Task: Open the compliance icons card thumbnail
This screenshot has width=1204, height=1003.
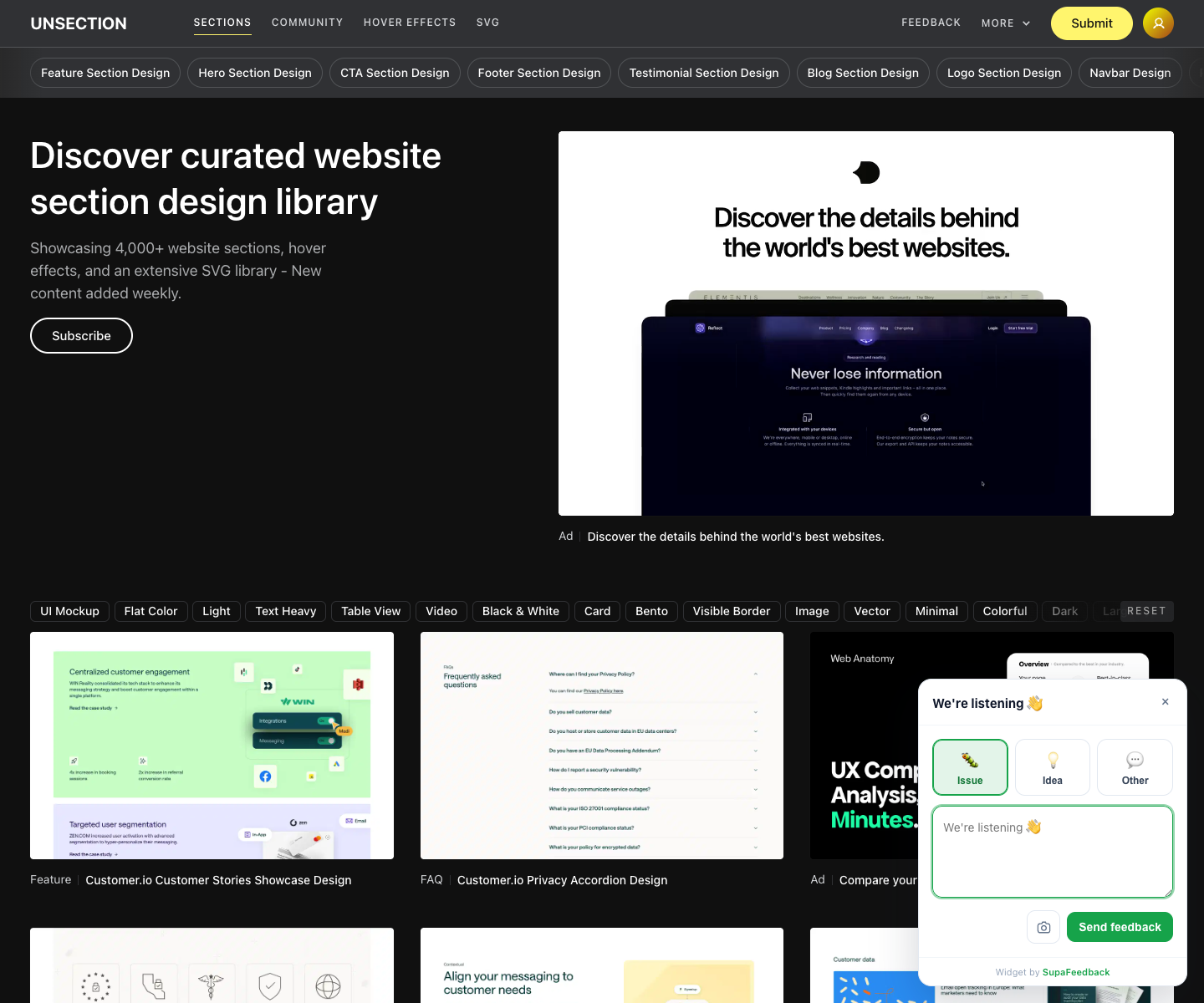Action: click(x=212, y=965)
